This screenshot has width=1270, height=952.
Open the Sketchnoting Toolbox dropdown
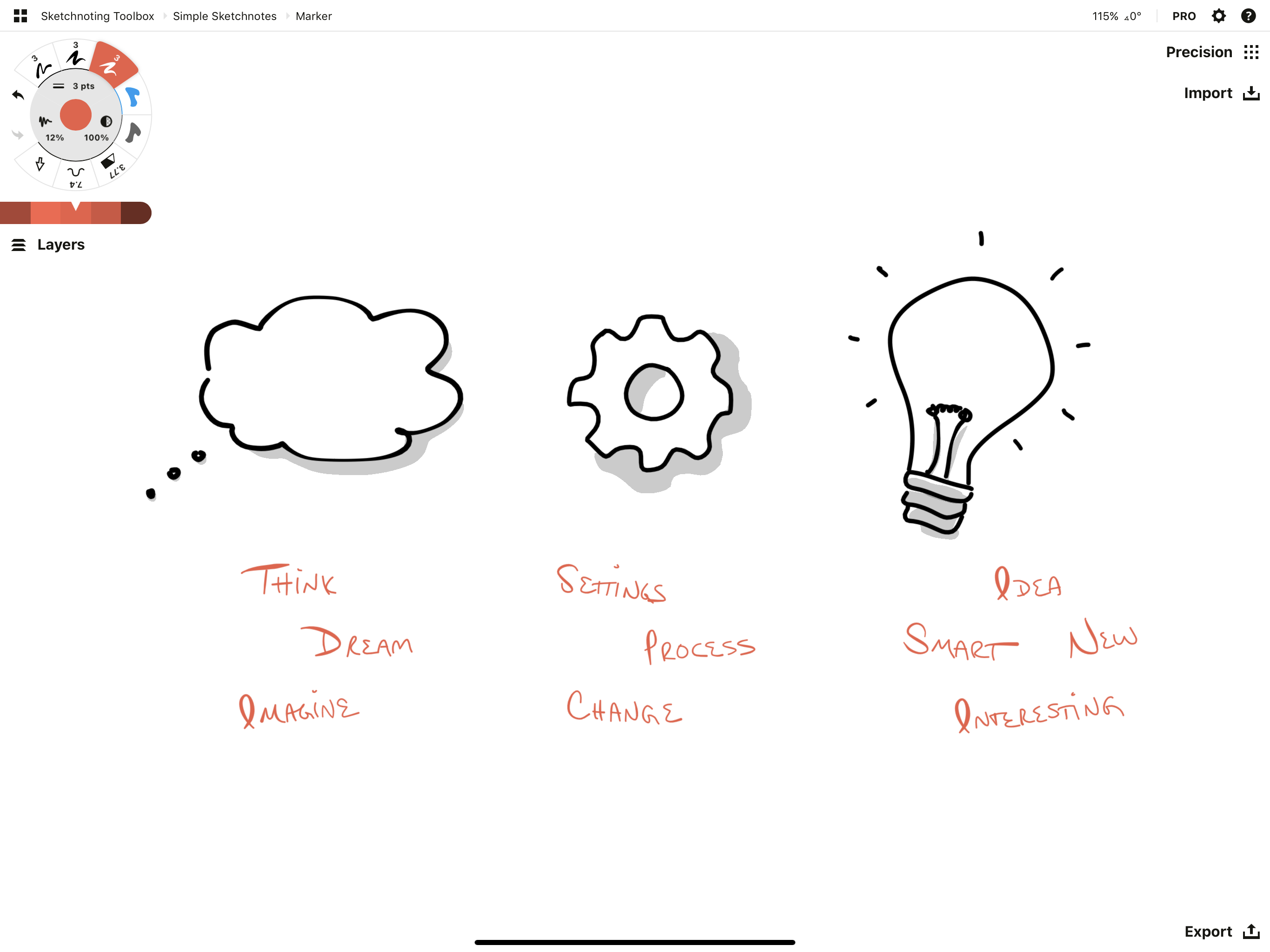click(97, 15)
